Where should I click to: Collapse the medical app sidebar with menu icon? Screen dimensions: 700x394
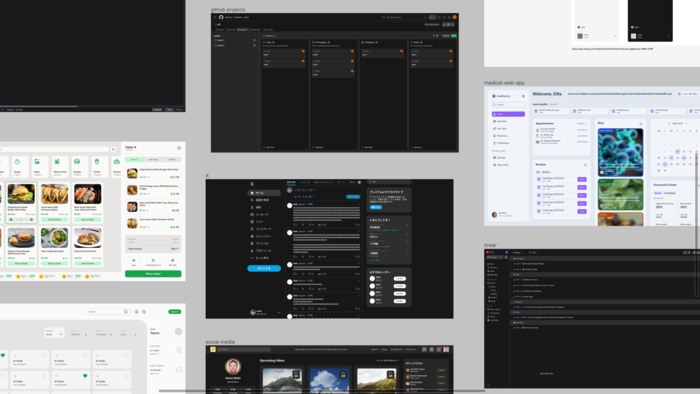[x=523, y=96]
